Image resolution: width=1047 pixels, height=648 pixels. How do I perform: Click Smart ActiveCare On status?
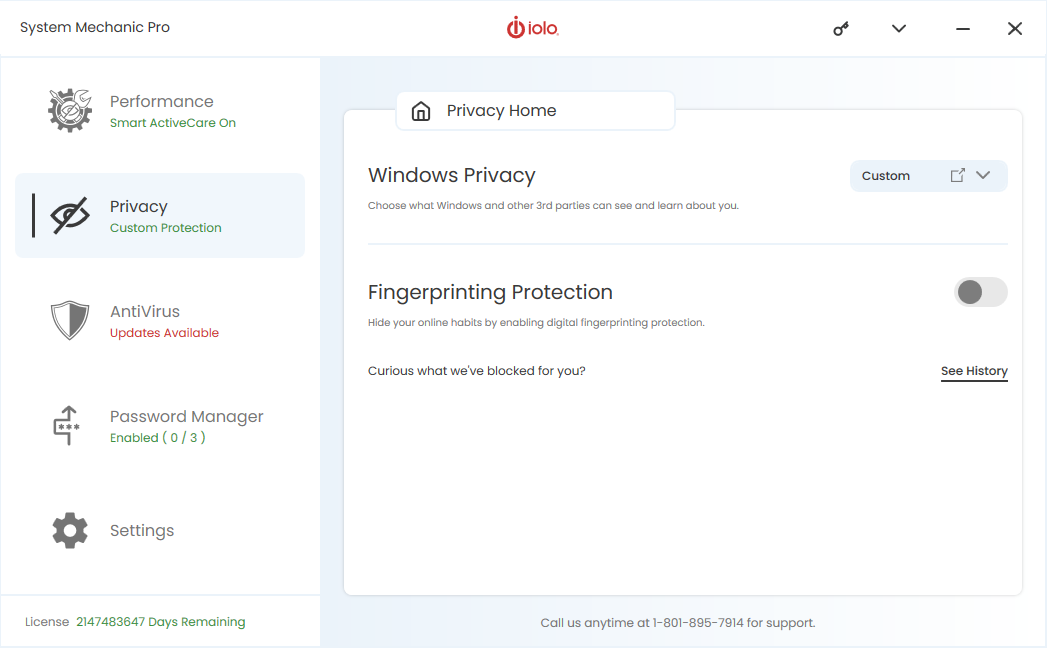point(173,123)
